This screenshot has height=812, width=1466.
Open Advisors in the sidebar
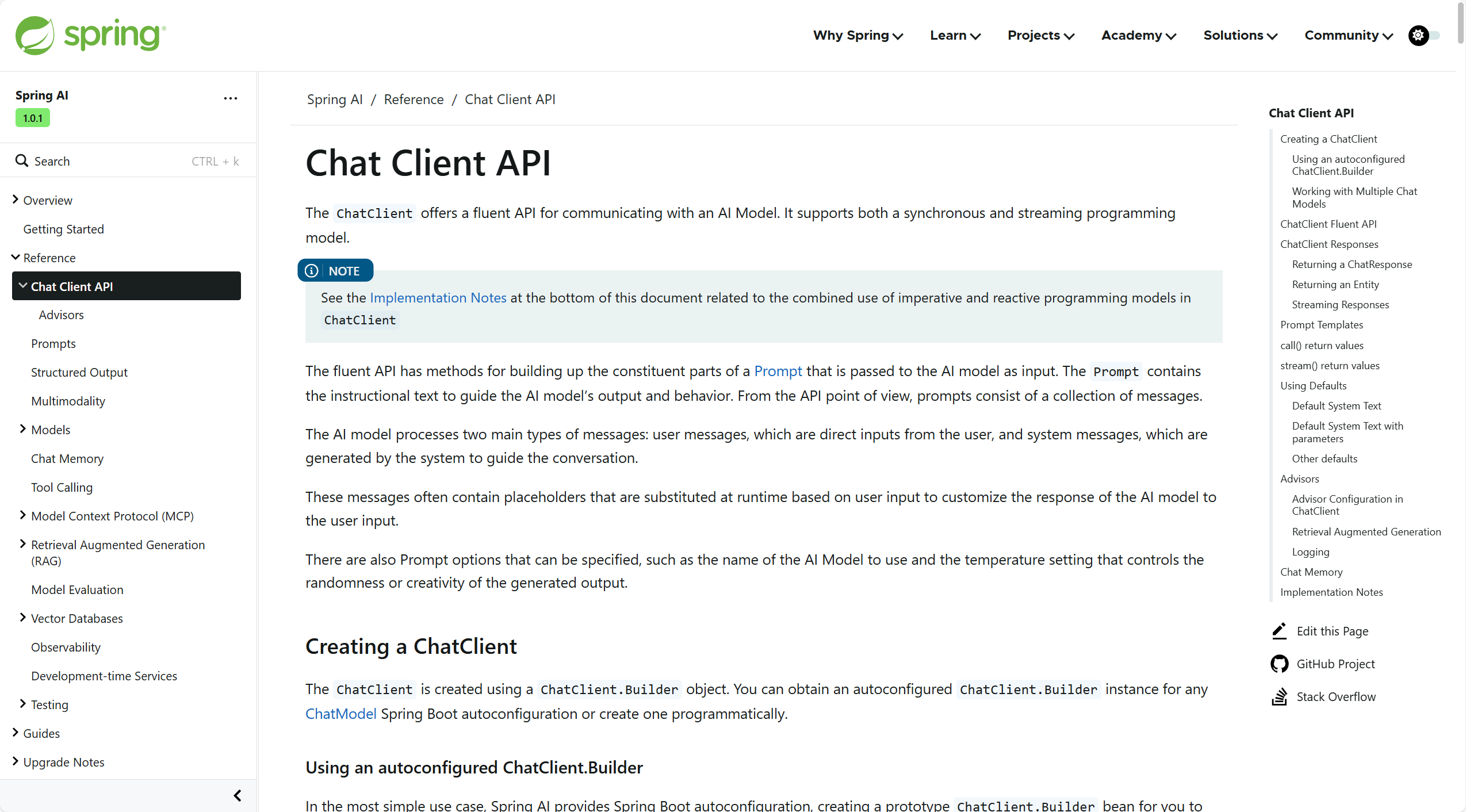[x=62, y=315]
